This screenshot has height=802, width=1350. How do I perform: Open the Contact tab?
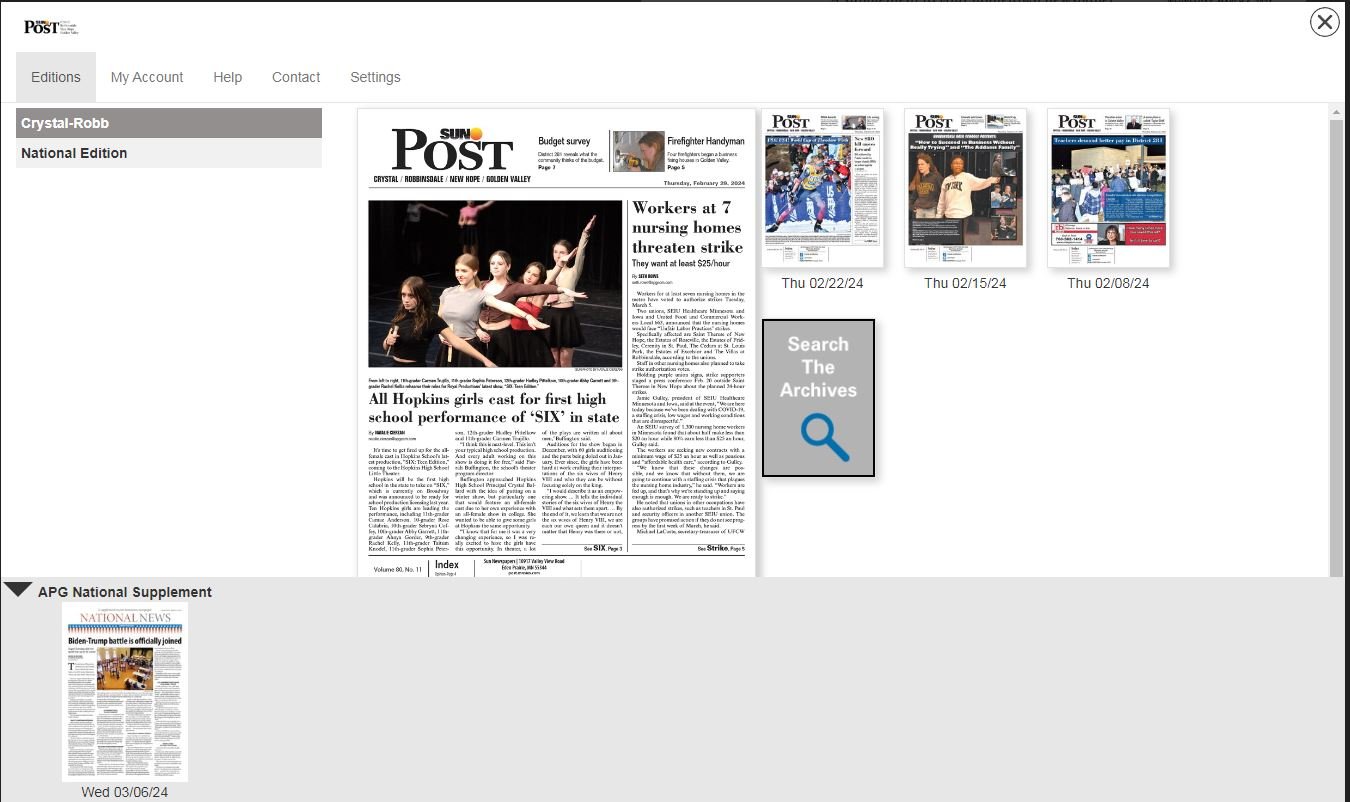(x=296, y=77)
